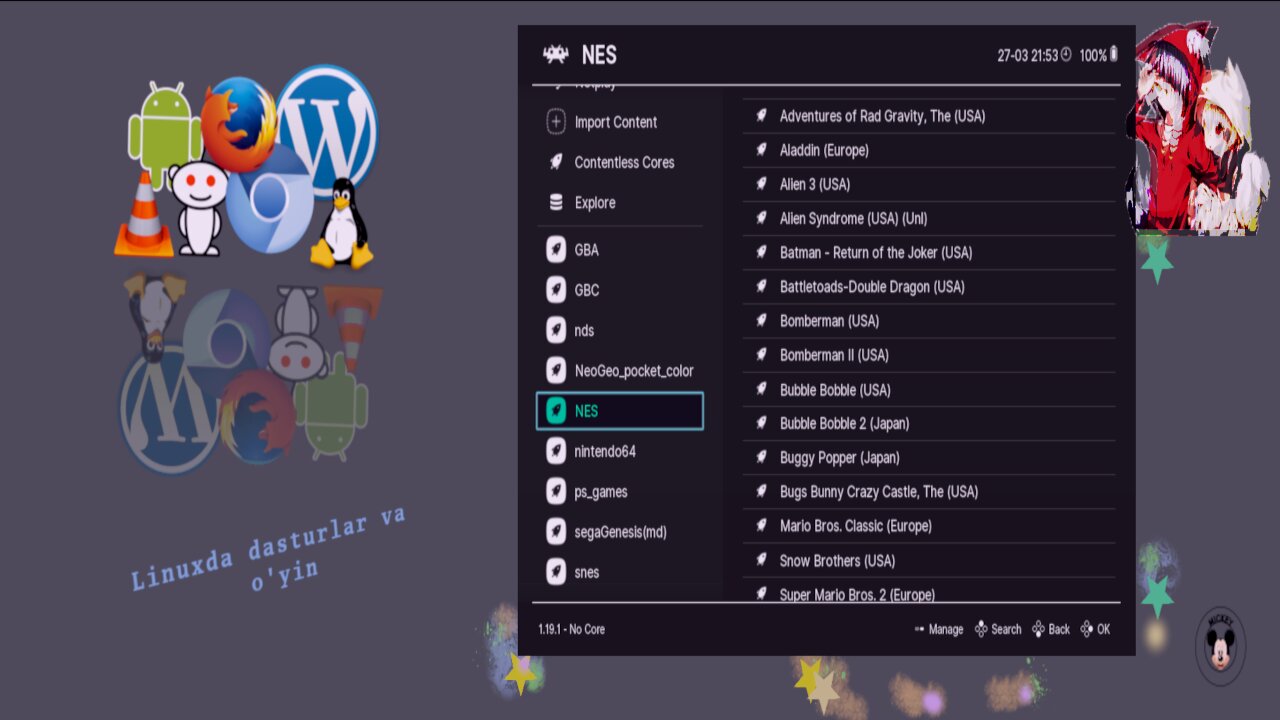Screen dimensions: 1280x720
Task: Click rocket icon beside Snow Brothers (USA)
Action: [761, 560]
